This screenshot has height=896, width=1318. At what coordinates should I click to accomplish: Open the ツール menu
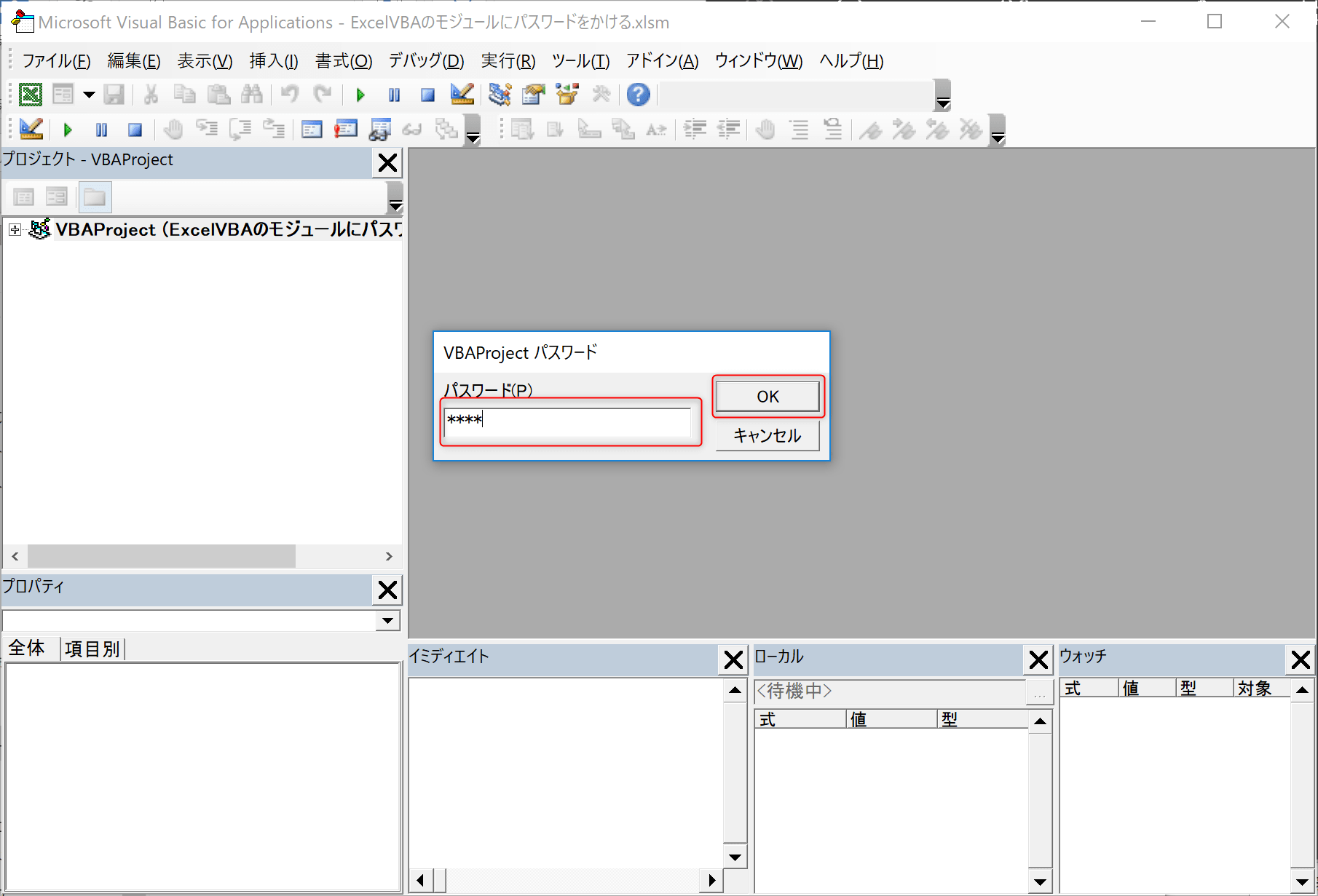point(580,61)
